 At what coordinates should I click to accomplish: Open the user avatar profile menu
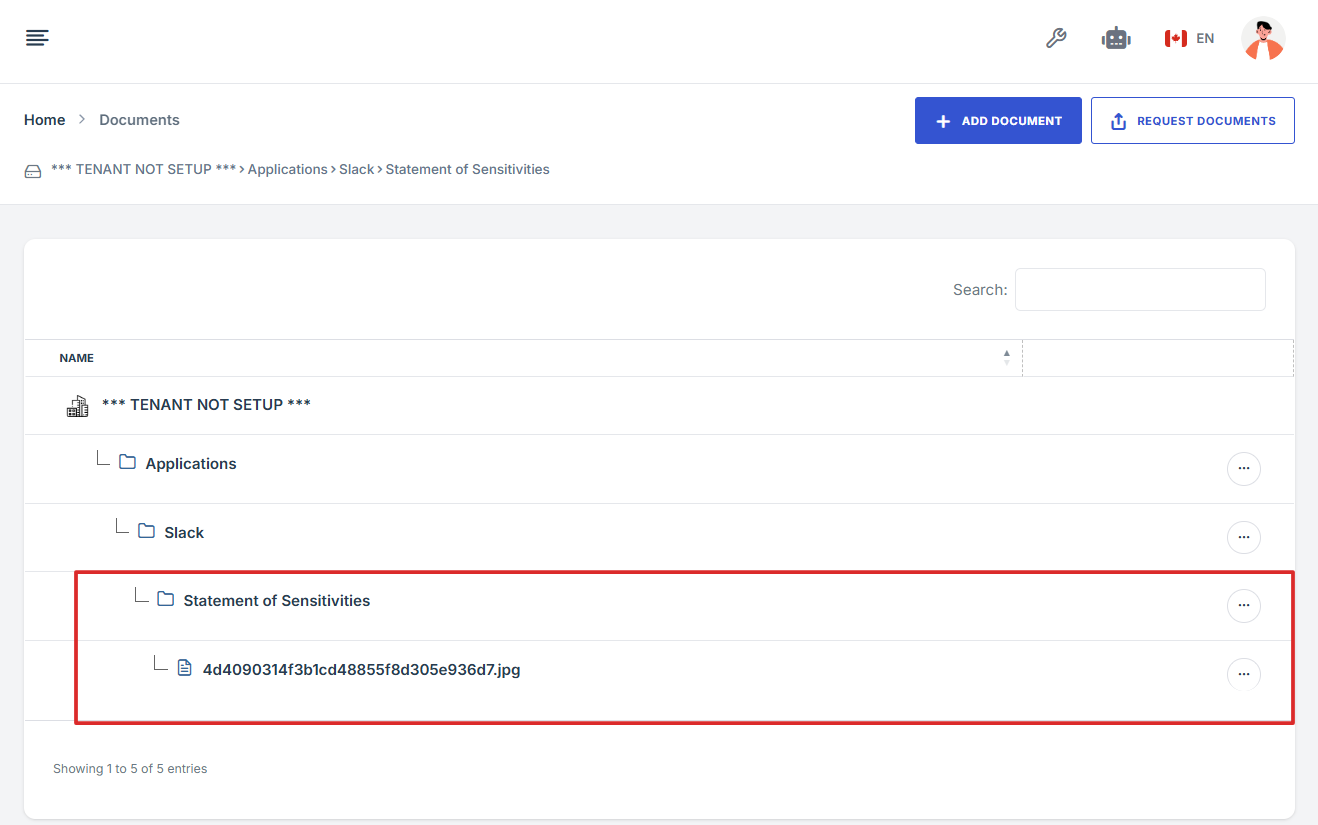[x=1263, y=39]
